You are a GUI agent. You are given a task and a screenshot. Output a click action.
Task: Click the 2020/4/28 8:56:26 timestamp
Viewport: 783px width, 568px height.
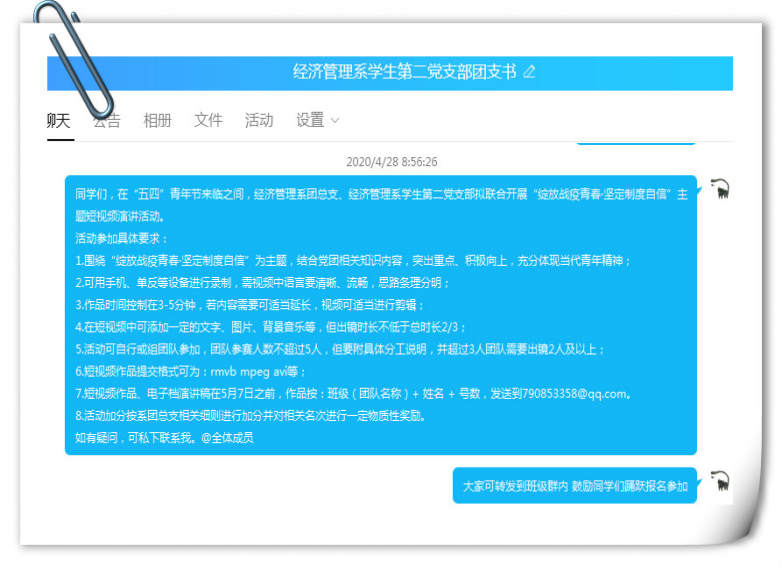pos(391,161)
